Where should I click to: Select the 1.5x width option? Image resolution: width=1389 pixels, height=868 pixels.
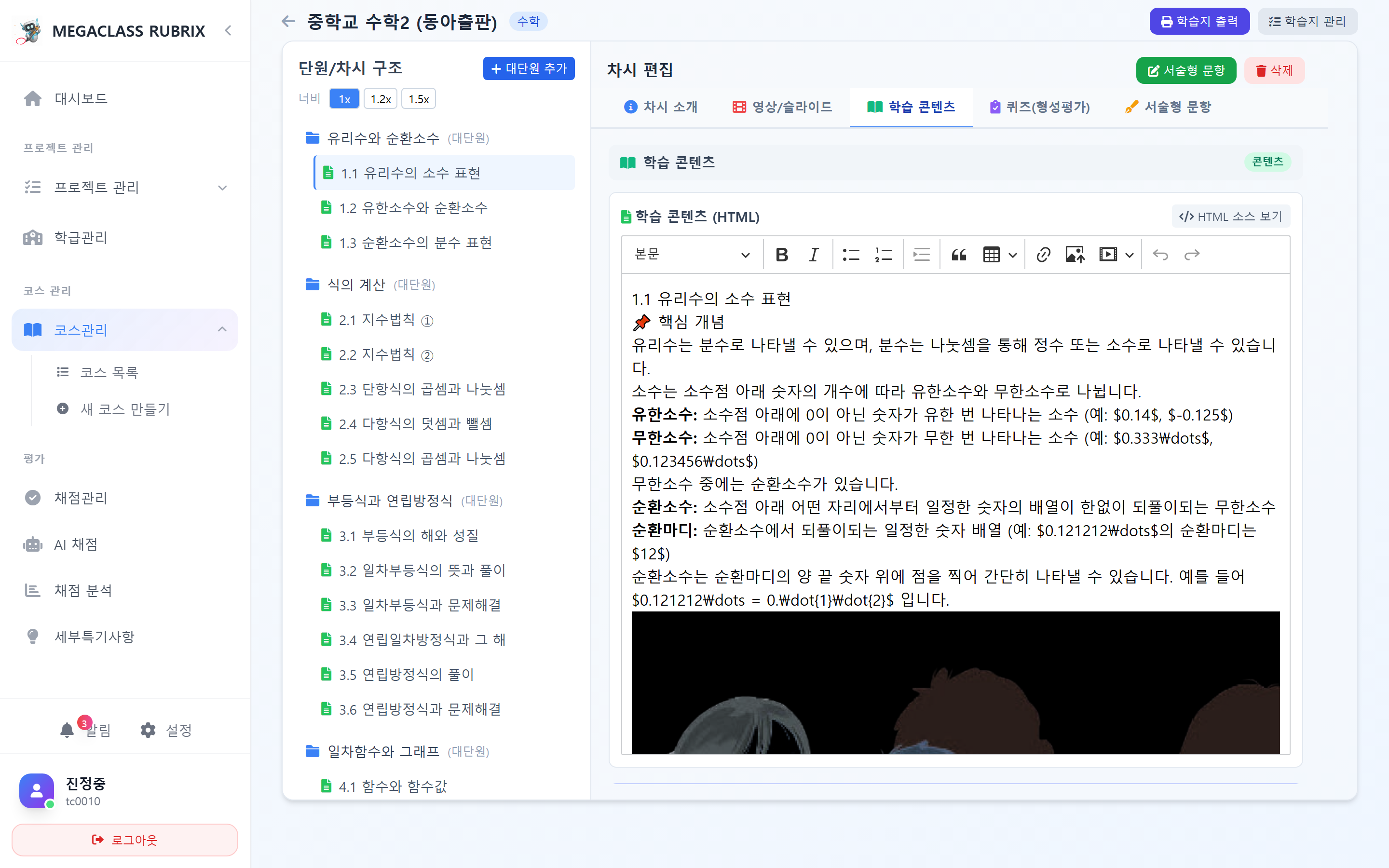[x=419, y=98]
